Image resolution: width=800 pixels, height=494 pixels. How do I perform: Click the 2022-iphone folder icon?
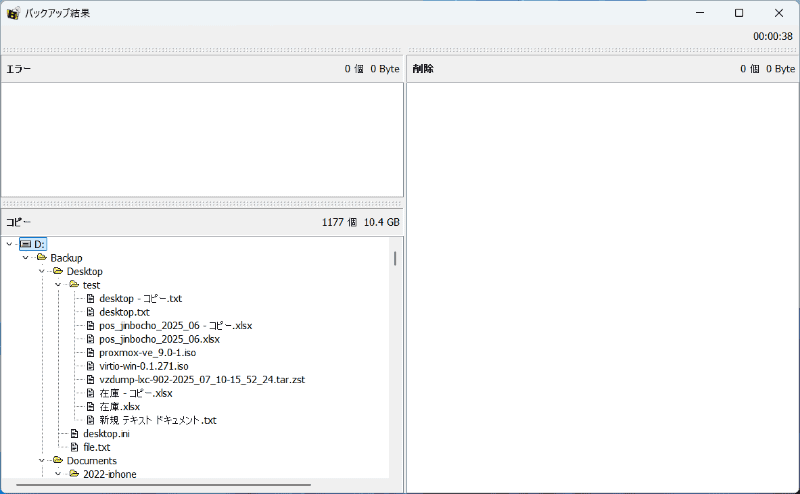click(74, 474)
